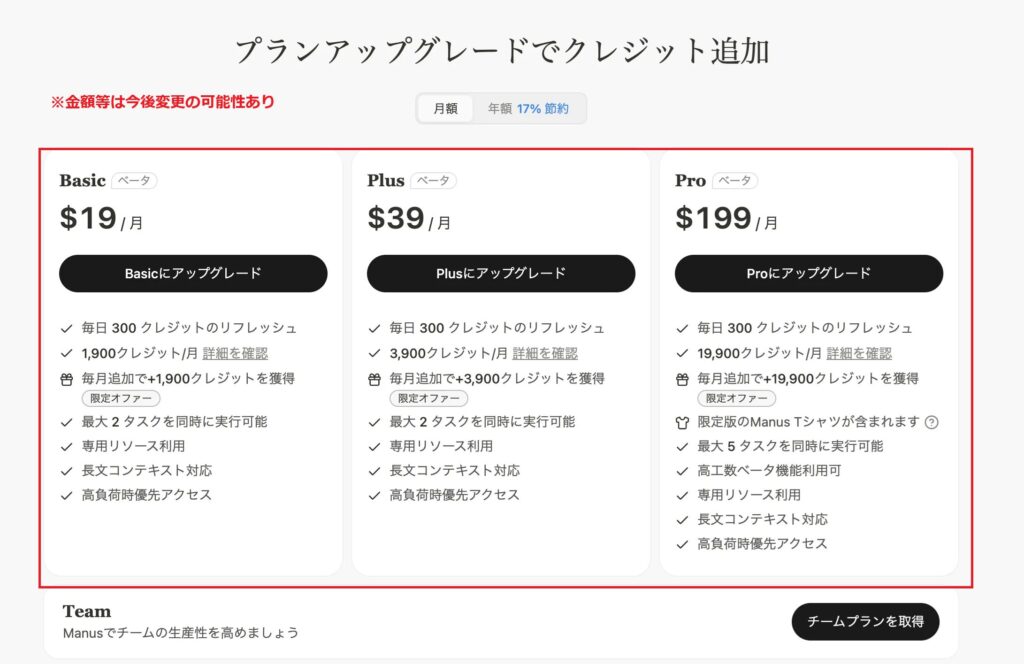The image size is (1024, 664).
Task: Click the gift icon in the Basic plan
Action: click(66, 378)
